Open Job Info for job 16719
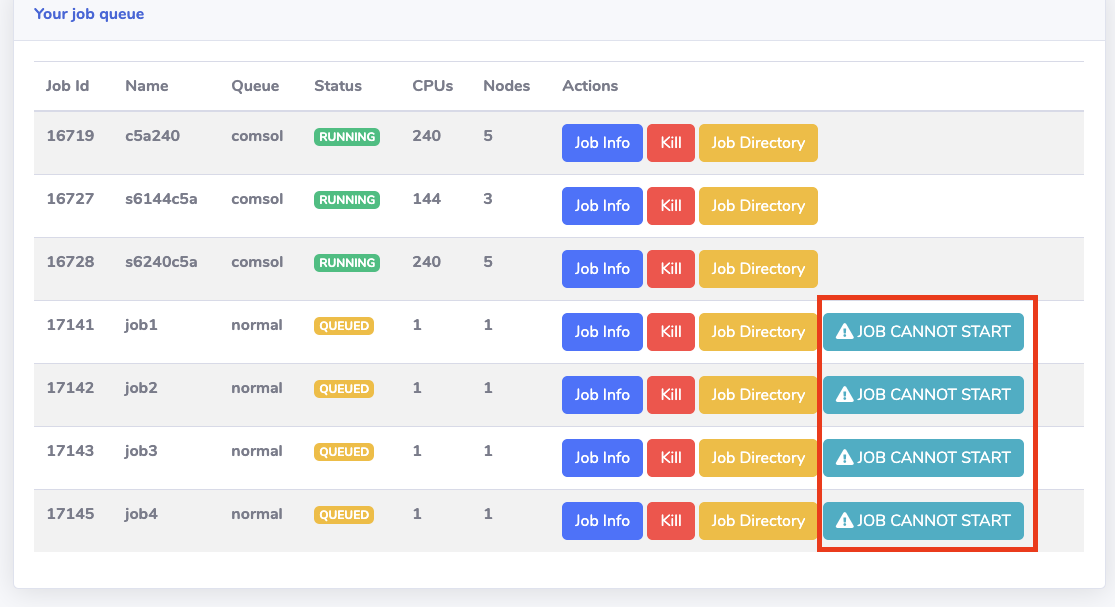Viewport: 1115px width, 607px height. pyautogui.click(x=602, y=143)
